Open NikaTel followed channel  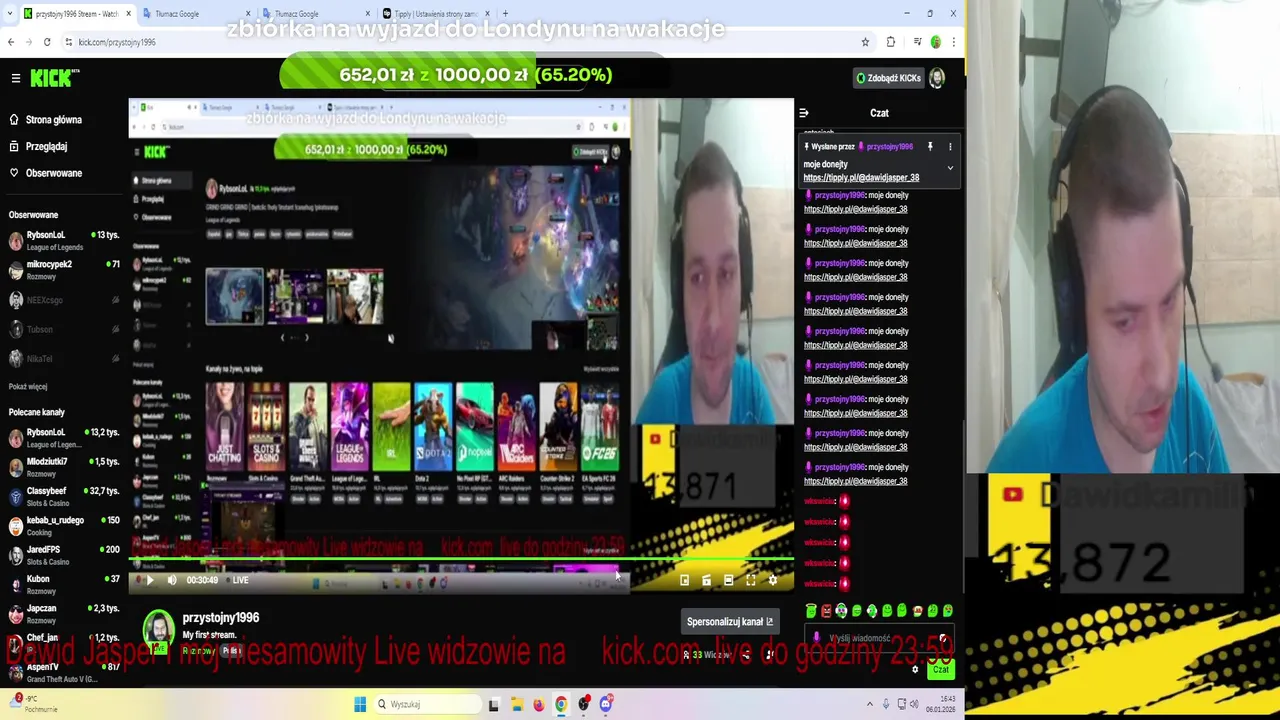(62, 359)
